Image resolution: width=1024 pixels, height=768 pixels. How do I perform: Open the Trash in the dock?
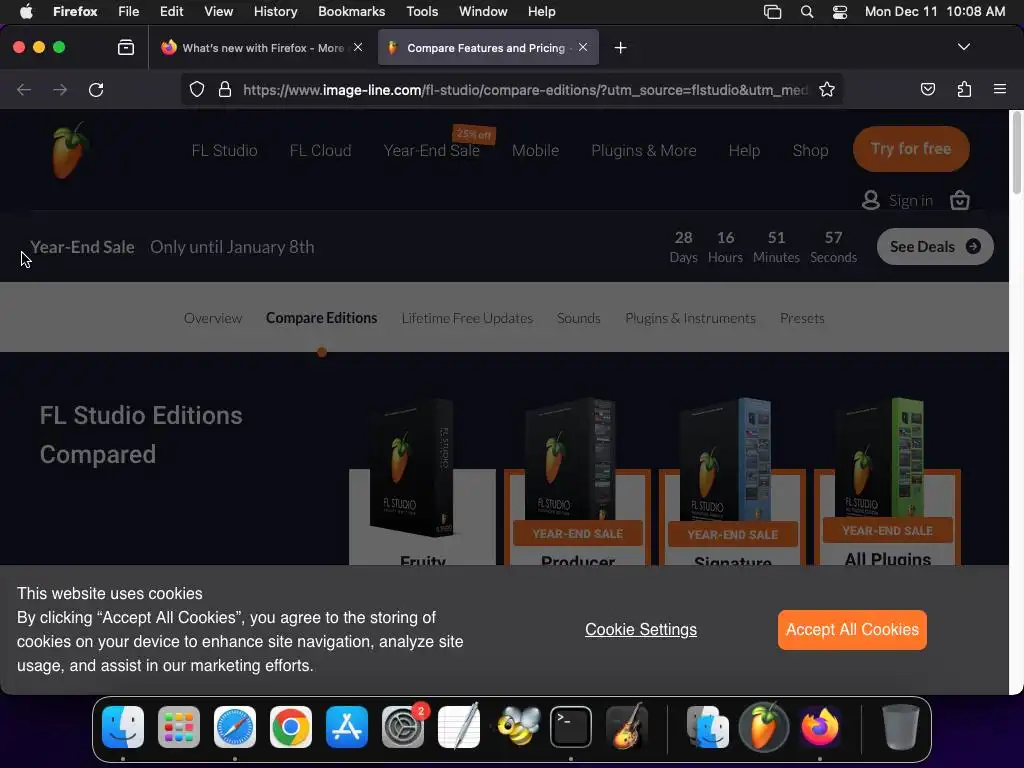click(901, 727)
